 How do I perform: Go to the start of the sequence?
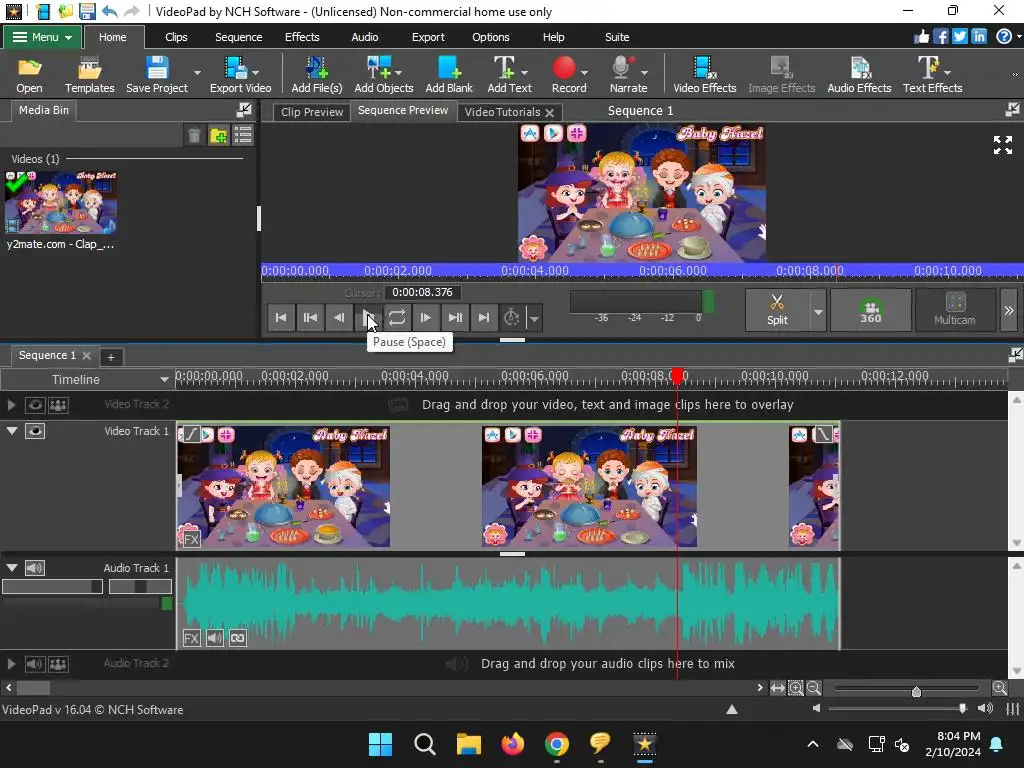tap(281, 317)
